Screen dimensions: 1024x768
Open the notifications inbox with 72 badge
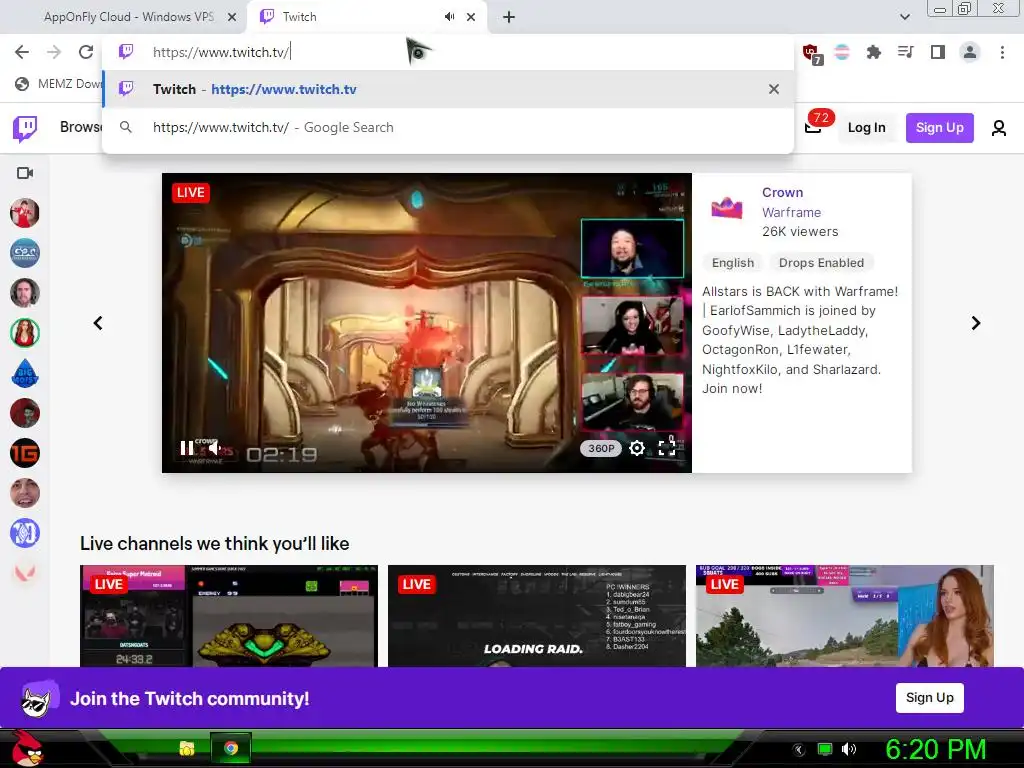click(813, 127)
